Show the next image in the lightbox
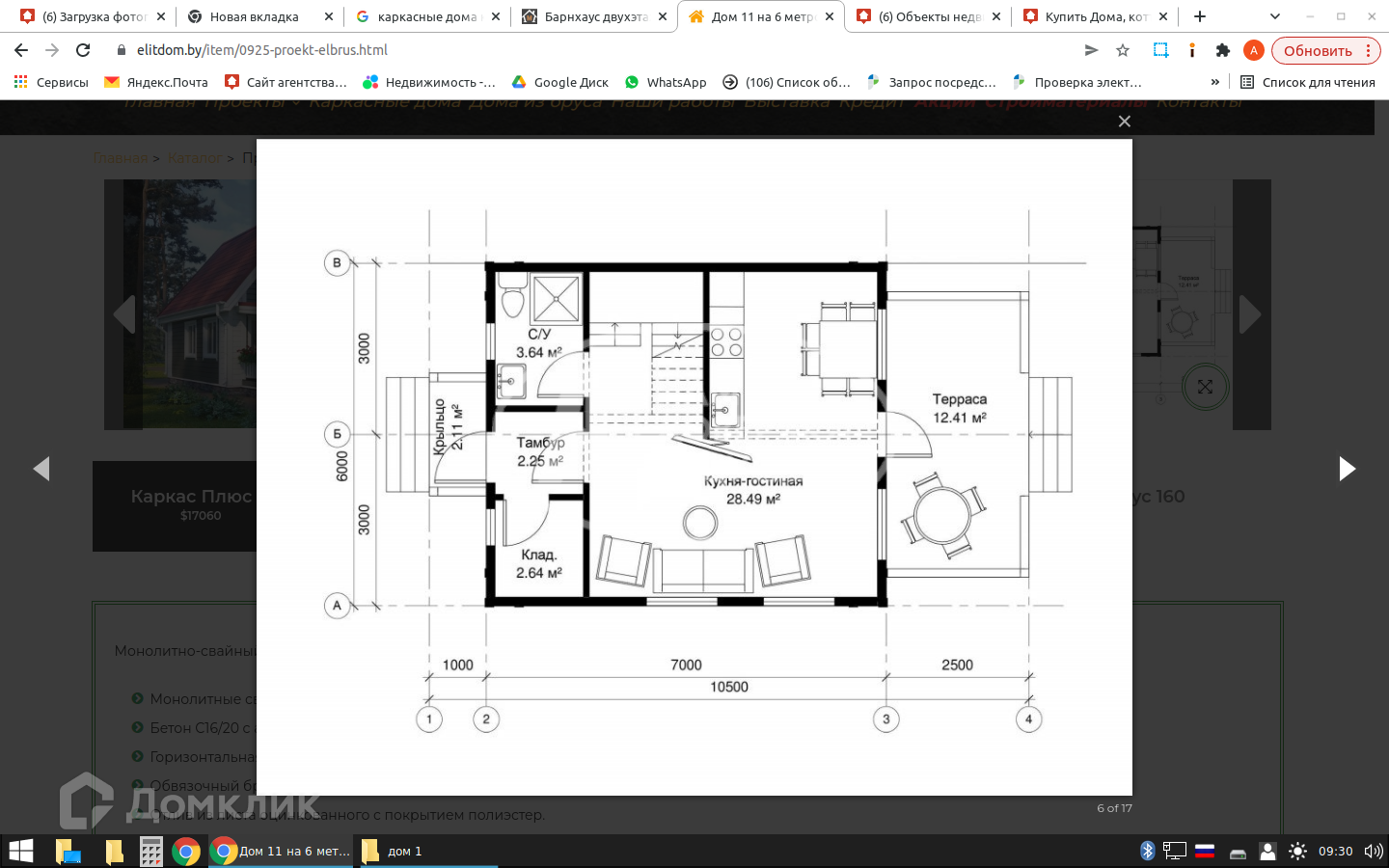The height and width of the screenshot is (868, 1389). pyautogui.click(x=1348, y=469)
